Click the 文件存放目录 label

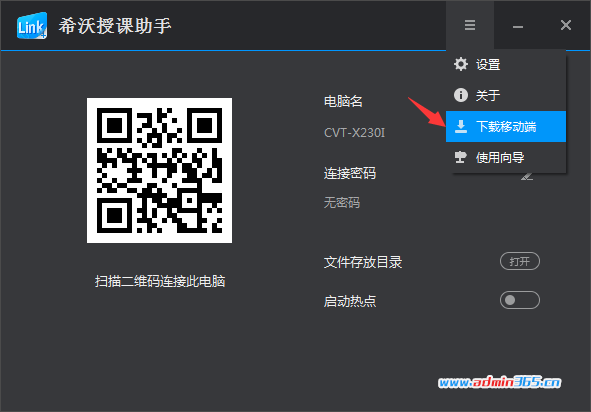363,262
